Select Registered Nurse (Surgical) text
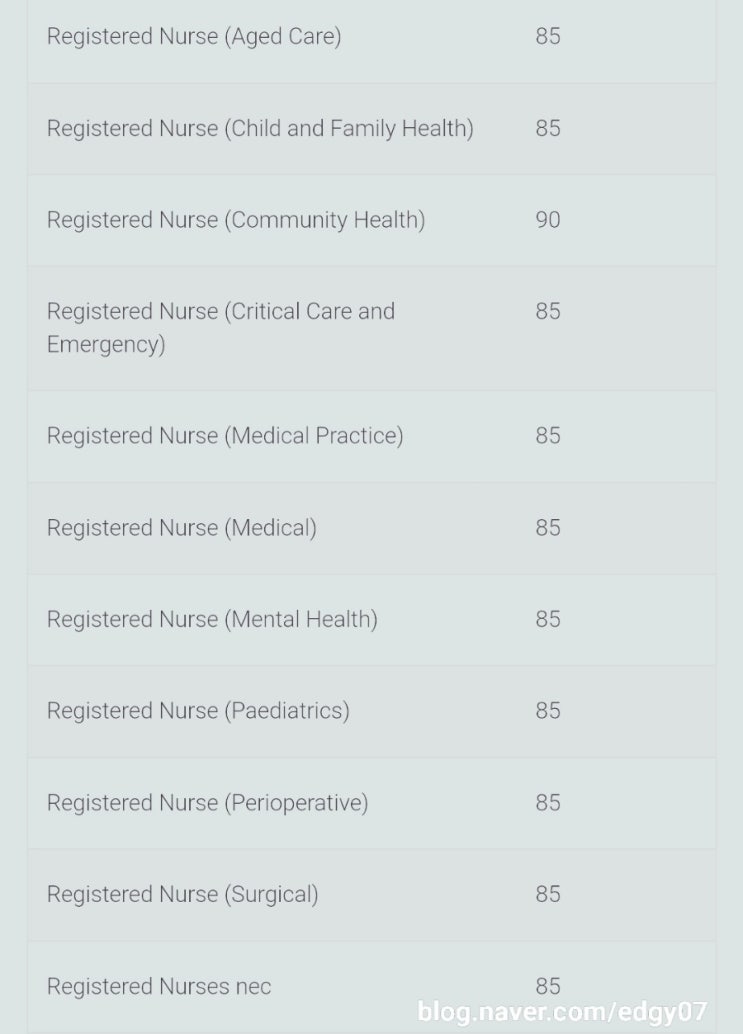 coord(183,895)
